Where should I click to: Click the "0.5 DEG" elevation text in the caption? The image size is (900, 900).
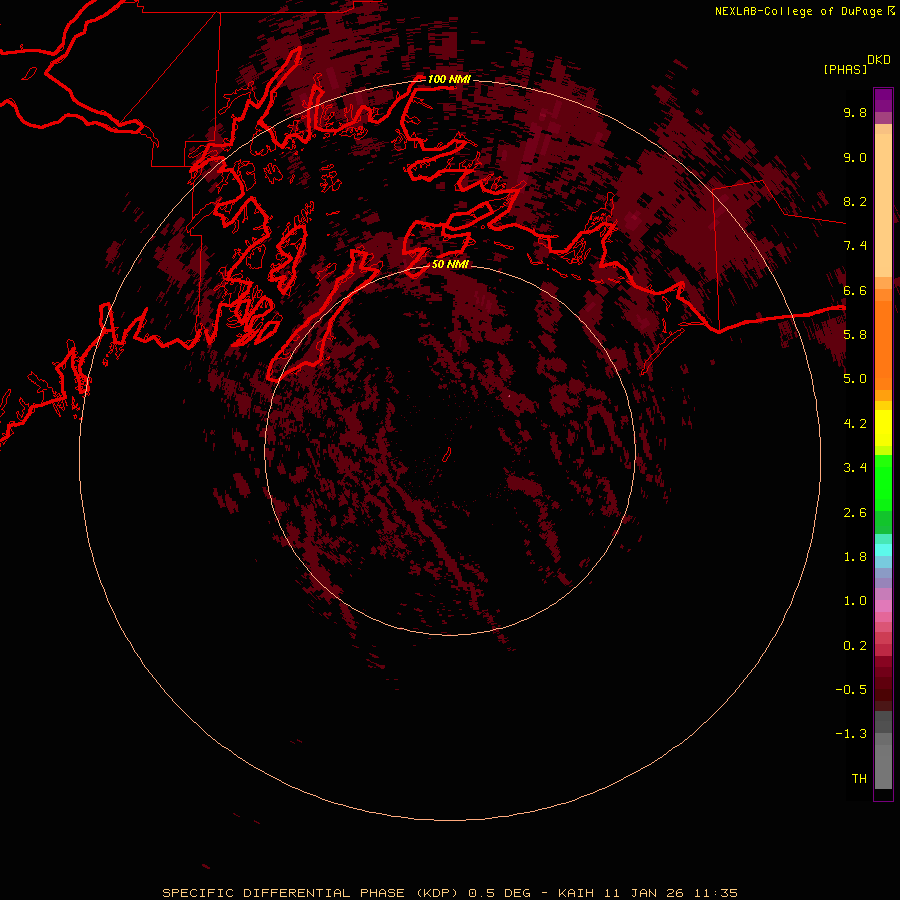(x=499, y=893)
